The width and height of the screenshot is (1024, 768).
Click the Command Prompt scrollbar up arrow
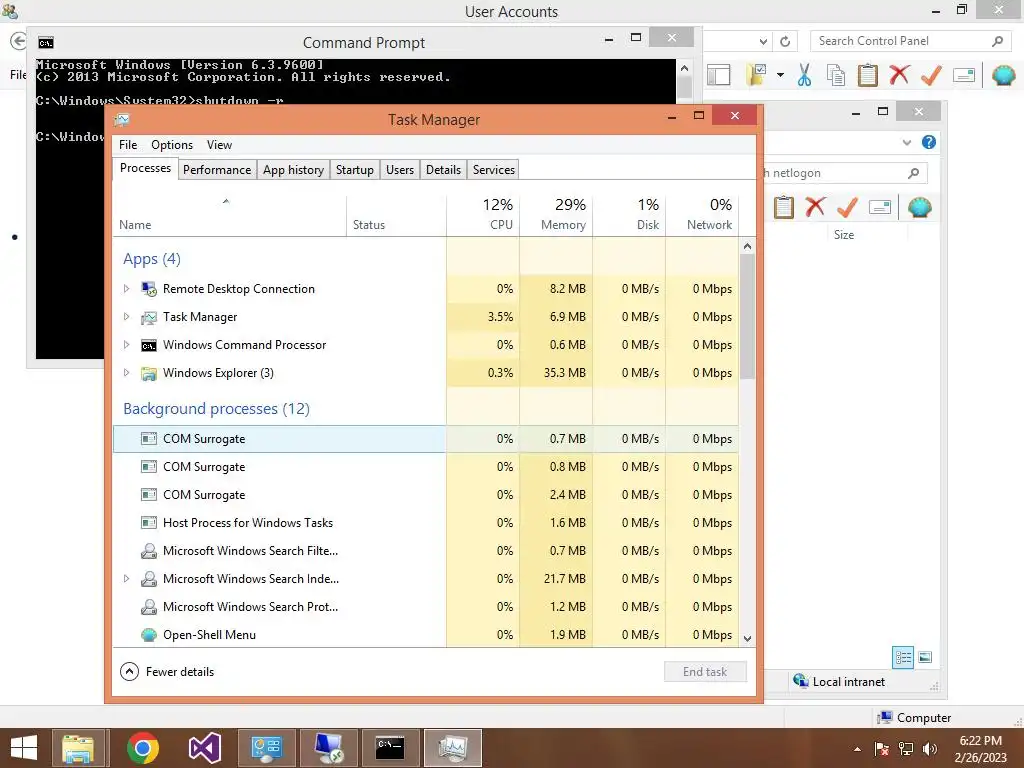click(x=684, y=68)
